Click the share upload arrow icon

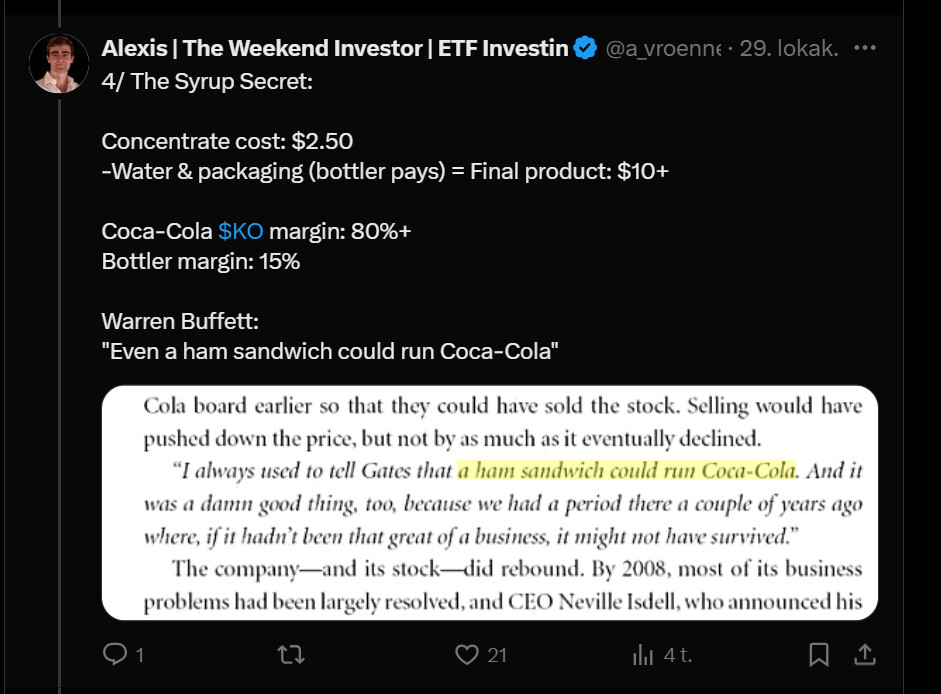pyautogui.click(x=866, y=655)
